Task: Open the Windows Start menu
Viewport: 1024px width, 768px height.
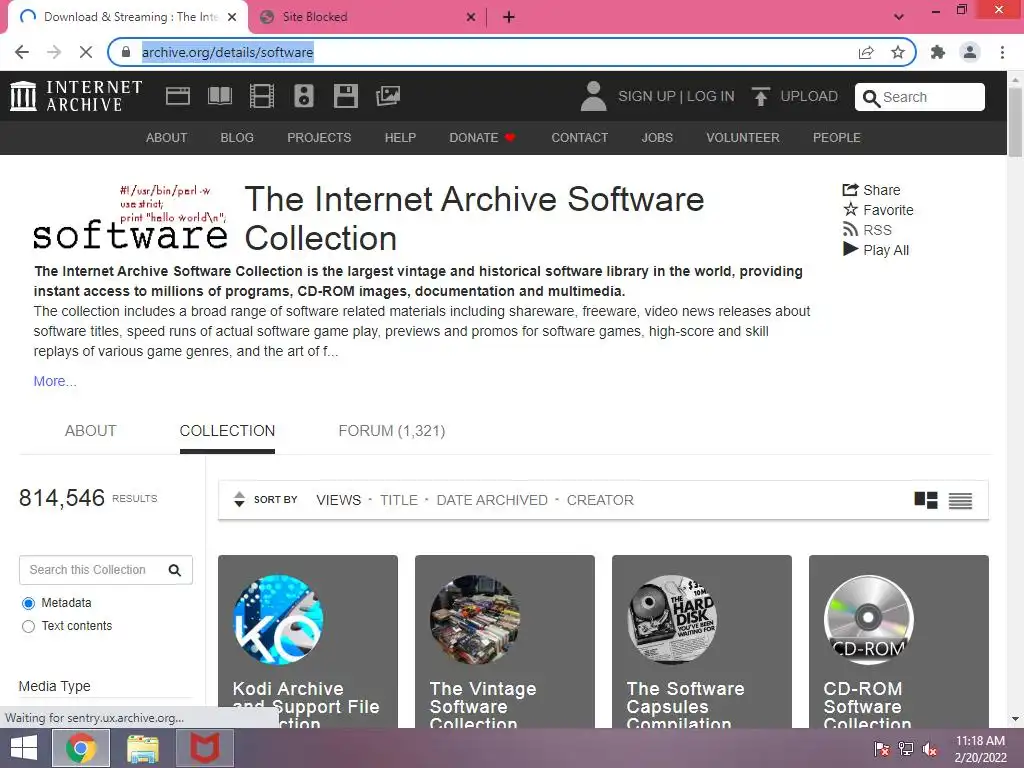Action: [x=24, y=748]
